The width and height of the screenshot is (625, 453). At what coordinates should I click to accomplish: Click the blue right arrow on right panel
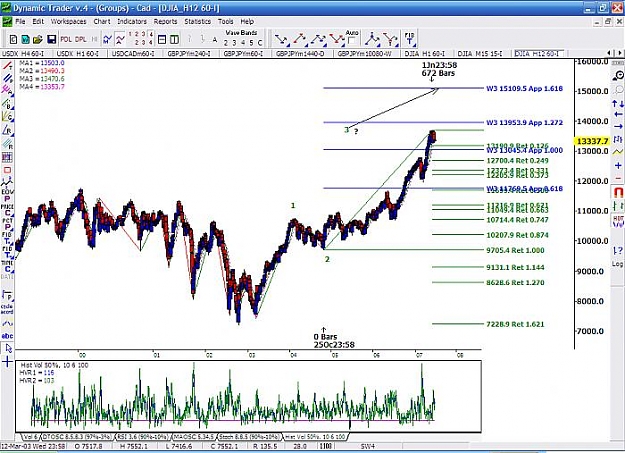(618, 126)
